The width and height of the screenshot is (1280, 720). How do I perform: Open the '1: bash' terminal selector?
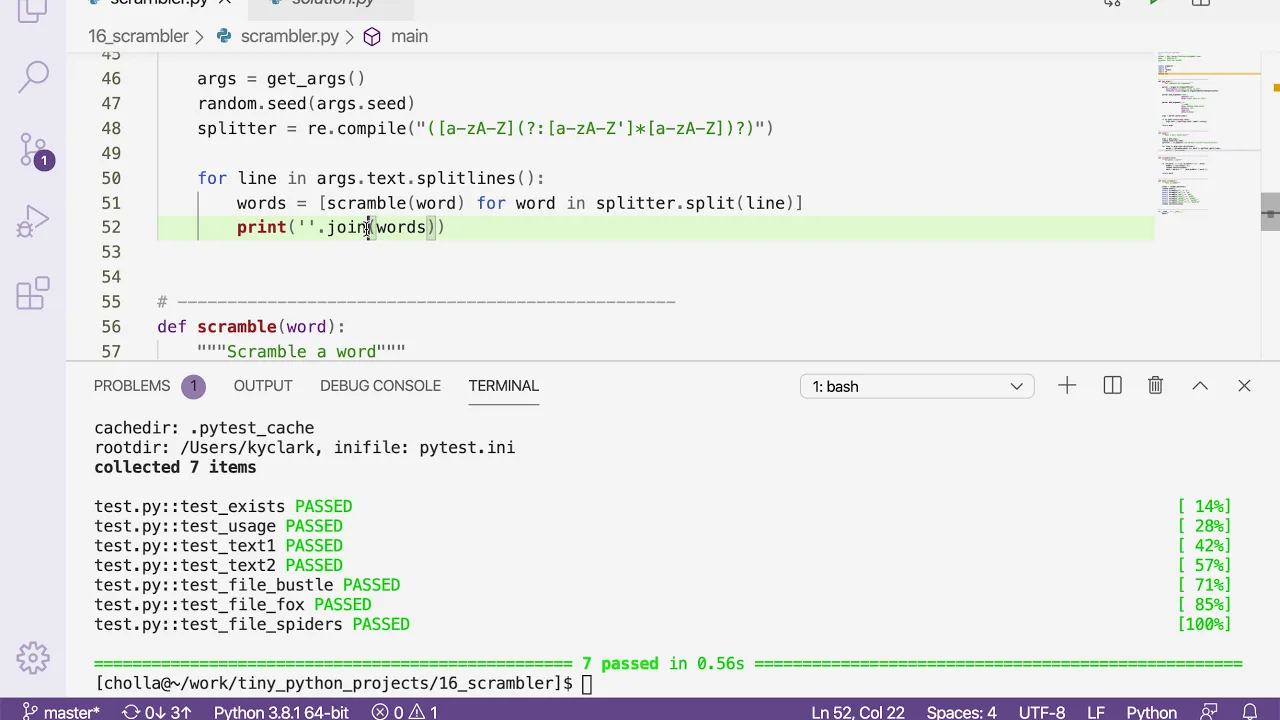pyautogui.click(x=917, y=386)
